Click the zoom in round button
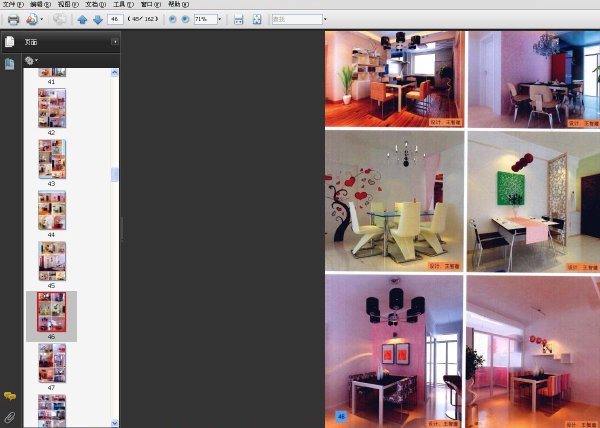600x428 pixels. click(185, 19)
